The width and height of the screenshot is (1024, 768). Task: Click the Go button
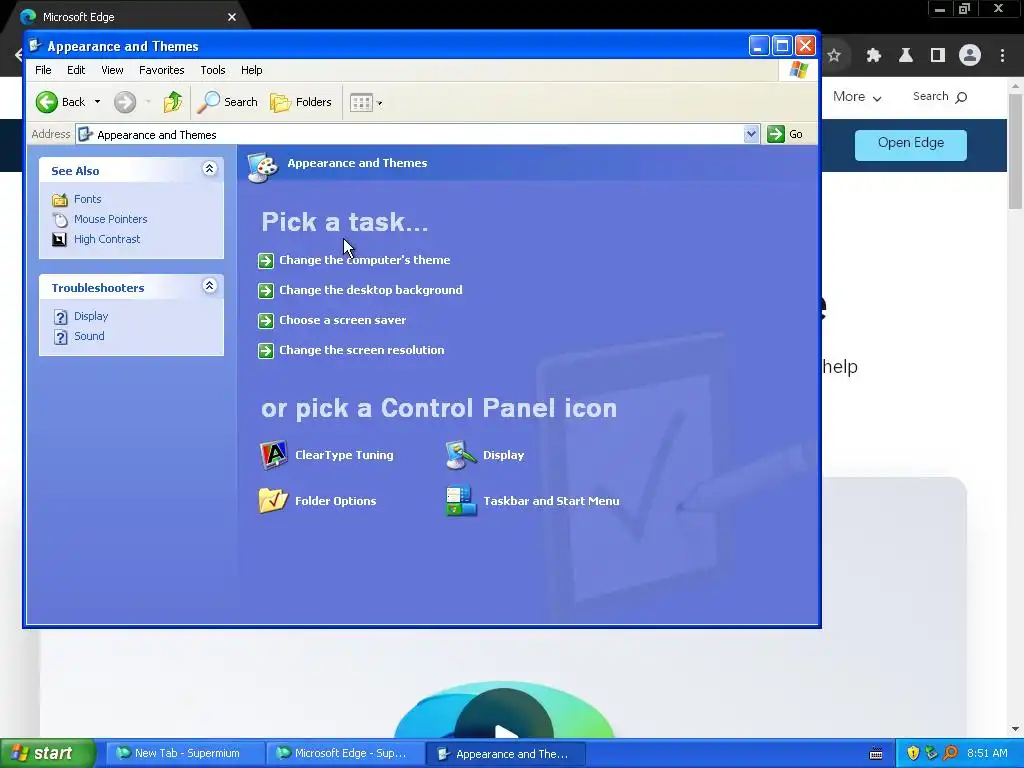[x=785, y=134]
